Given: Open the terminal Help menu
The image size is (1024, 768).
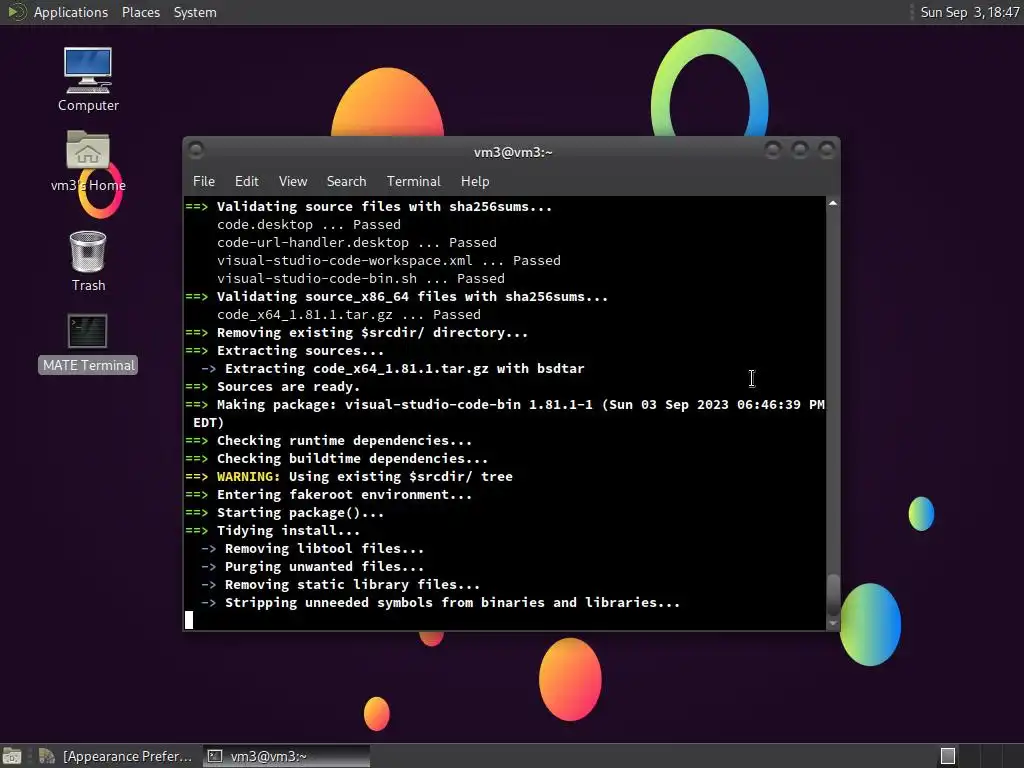Looking at the screenshot, I should tap(475, 182).
